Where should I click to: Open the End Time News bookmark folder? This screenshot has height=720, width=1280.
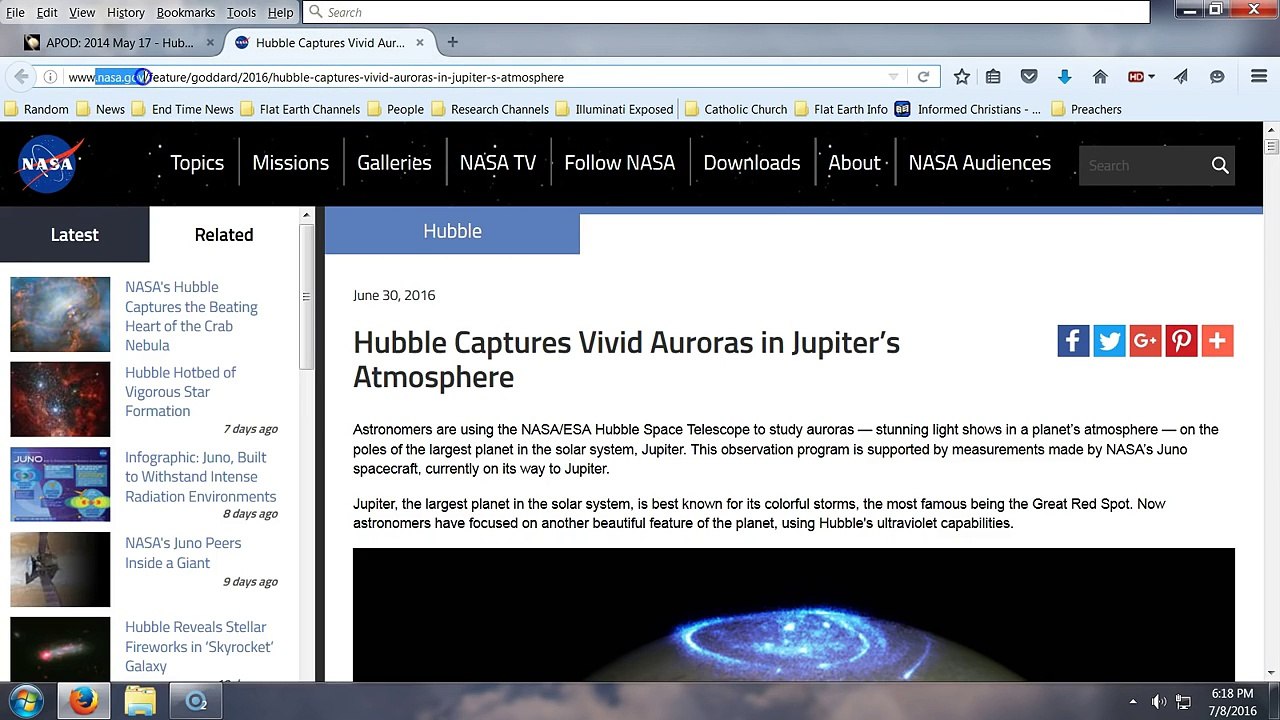(x=182, y=109)
